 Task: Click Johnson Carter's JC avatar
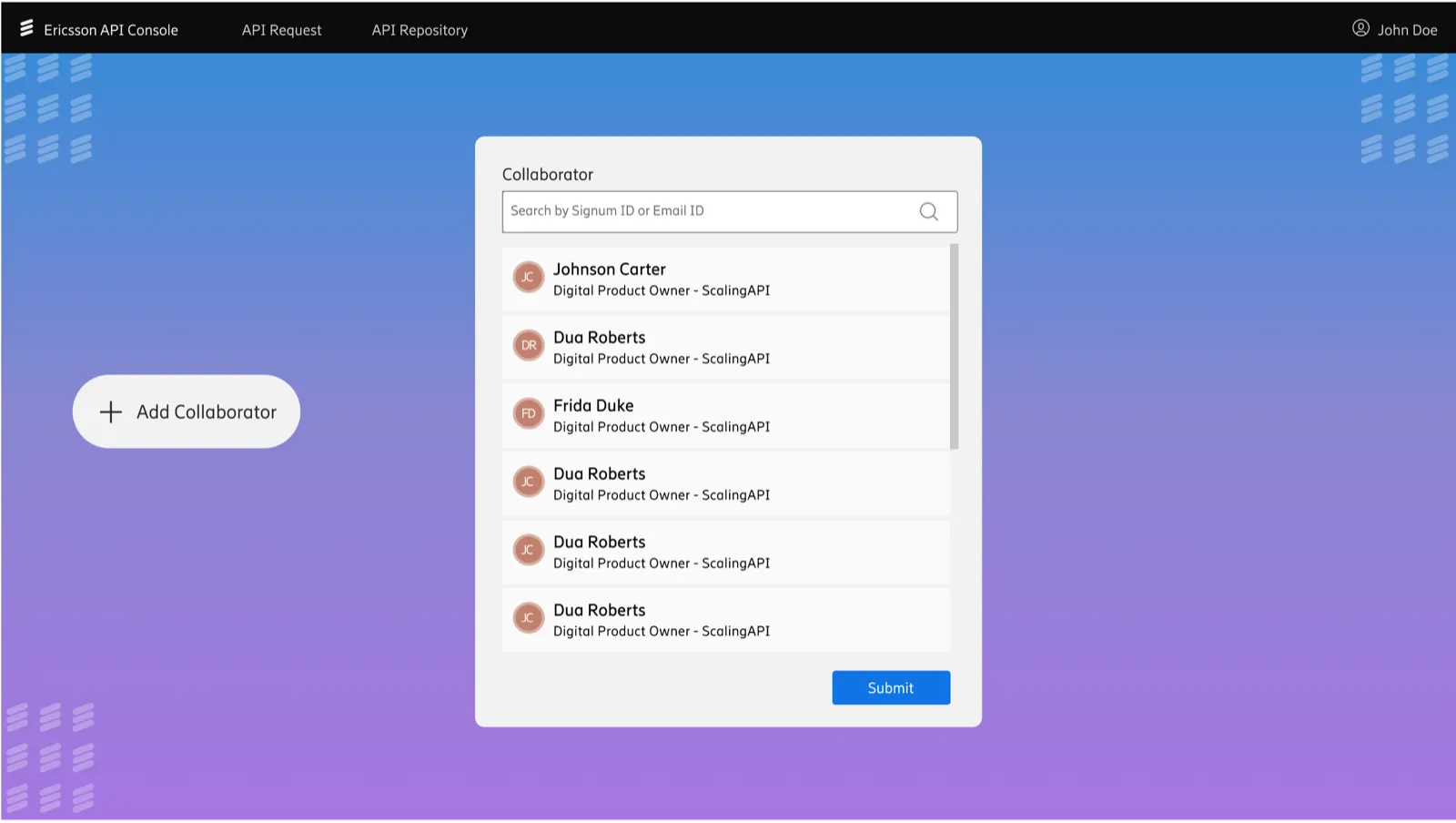pos(528,277)
